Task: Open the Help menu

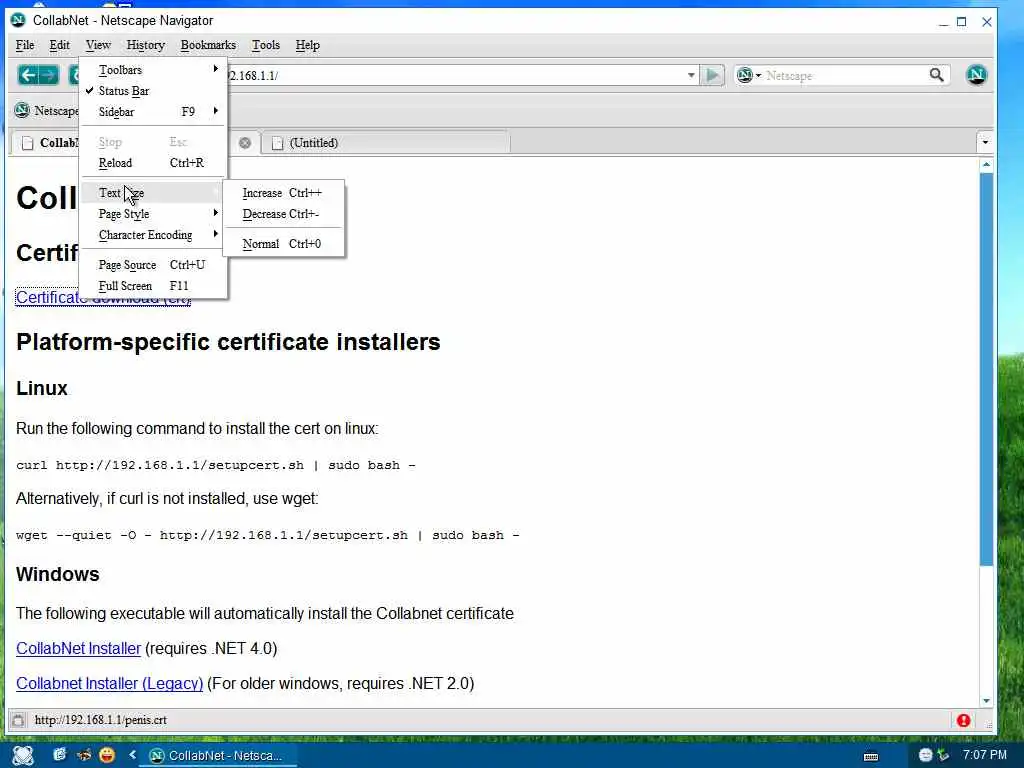Action: [x=308, y=45]
